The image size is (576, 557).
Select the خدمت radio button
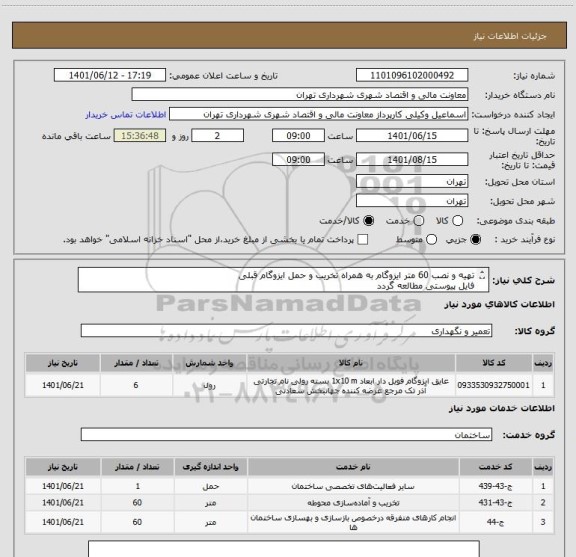[x=419, y=221]
